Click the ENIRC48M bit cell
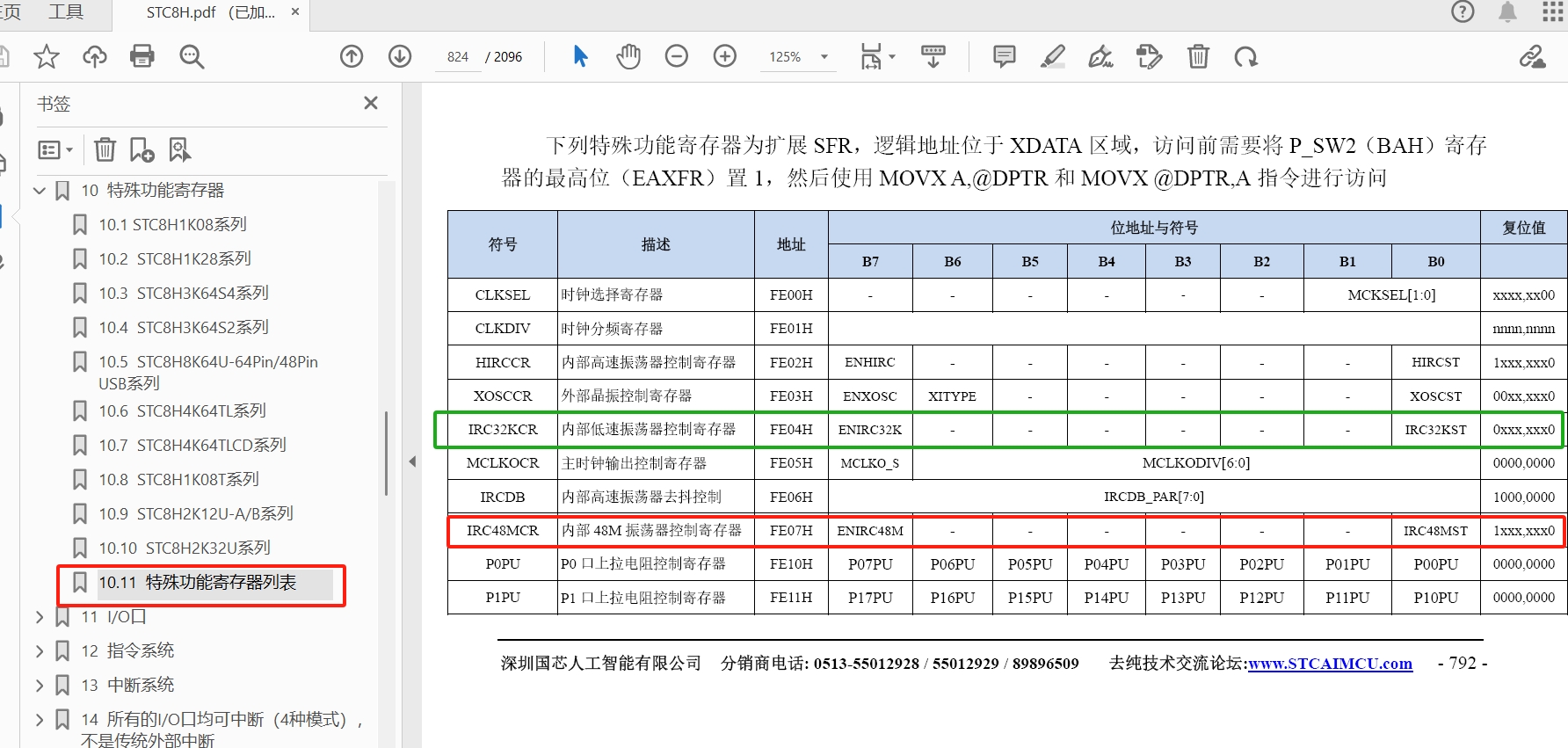The height and width of the screenshot is (748, 1568). pyautogui.click(x=870, y=531)
